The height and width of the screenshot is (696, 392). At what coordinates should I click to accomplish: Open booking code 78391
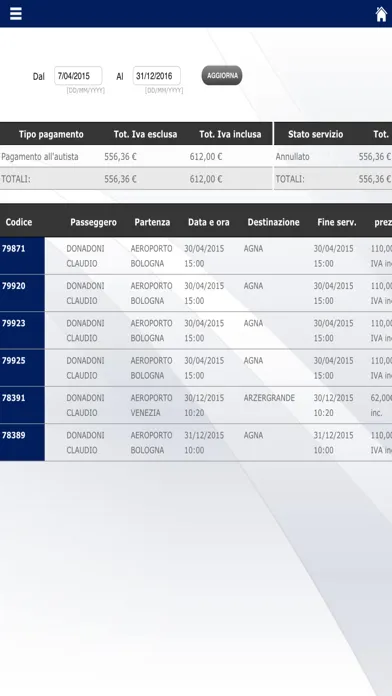click(x=14, y=398)
